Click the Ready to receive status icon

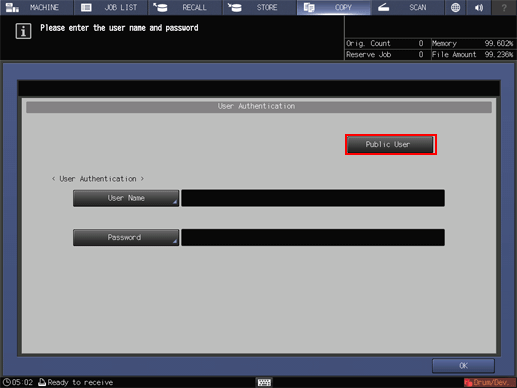[x=42, y=382]
